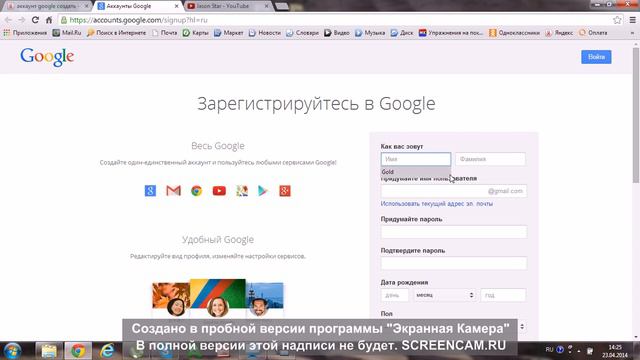The image size is (640, 360).
Task: Focus the Имя first name field
Action: (416, 159)
